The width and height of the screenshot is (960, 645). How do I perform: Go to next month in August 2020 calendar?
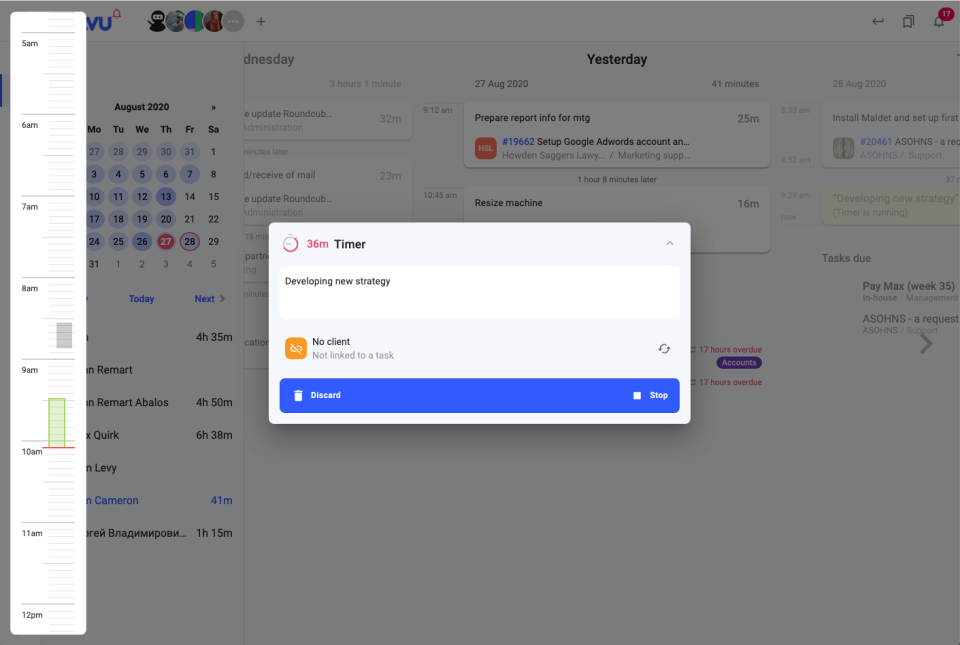[213, 107]
